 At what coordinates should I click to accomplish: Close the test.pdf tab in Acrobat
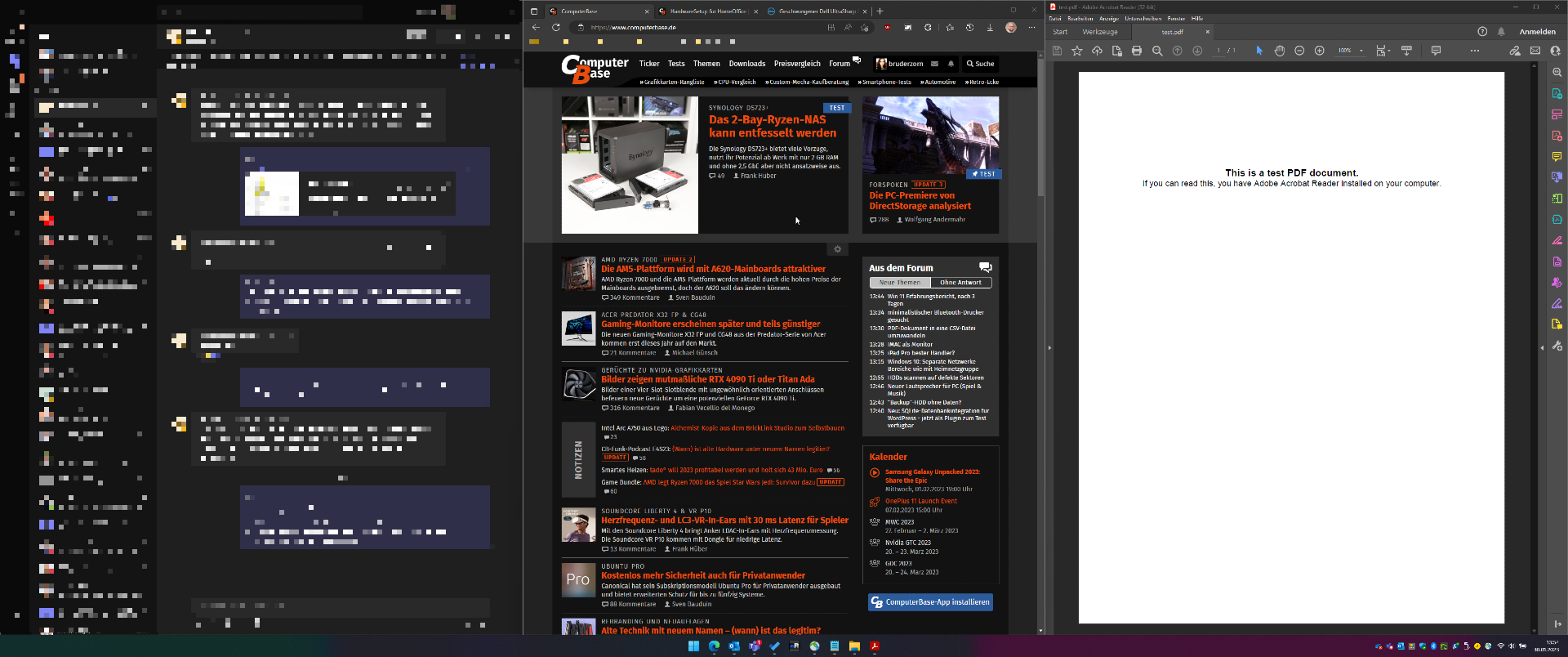(1207, 32)
